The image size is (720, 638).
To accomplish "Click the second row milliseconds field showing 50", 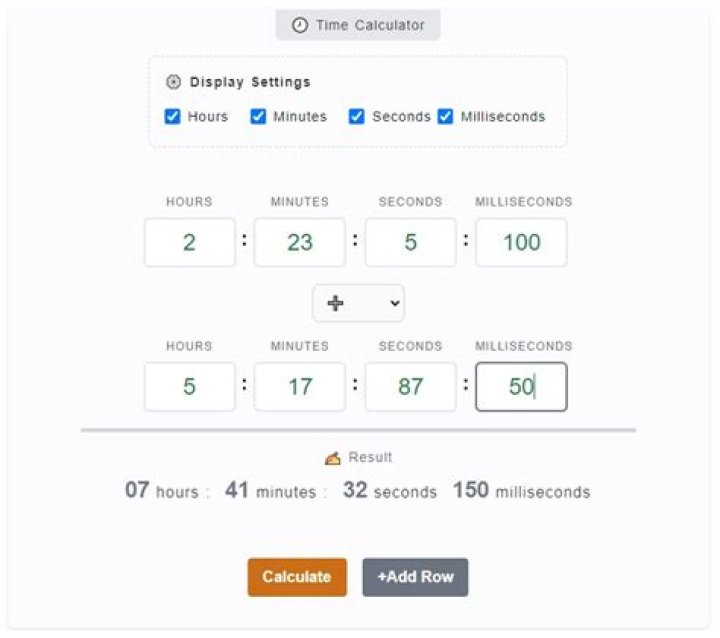I will click(x=522, y=387).
